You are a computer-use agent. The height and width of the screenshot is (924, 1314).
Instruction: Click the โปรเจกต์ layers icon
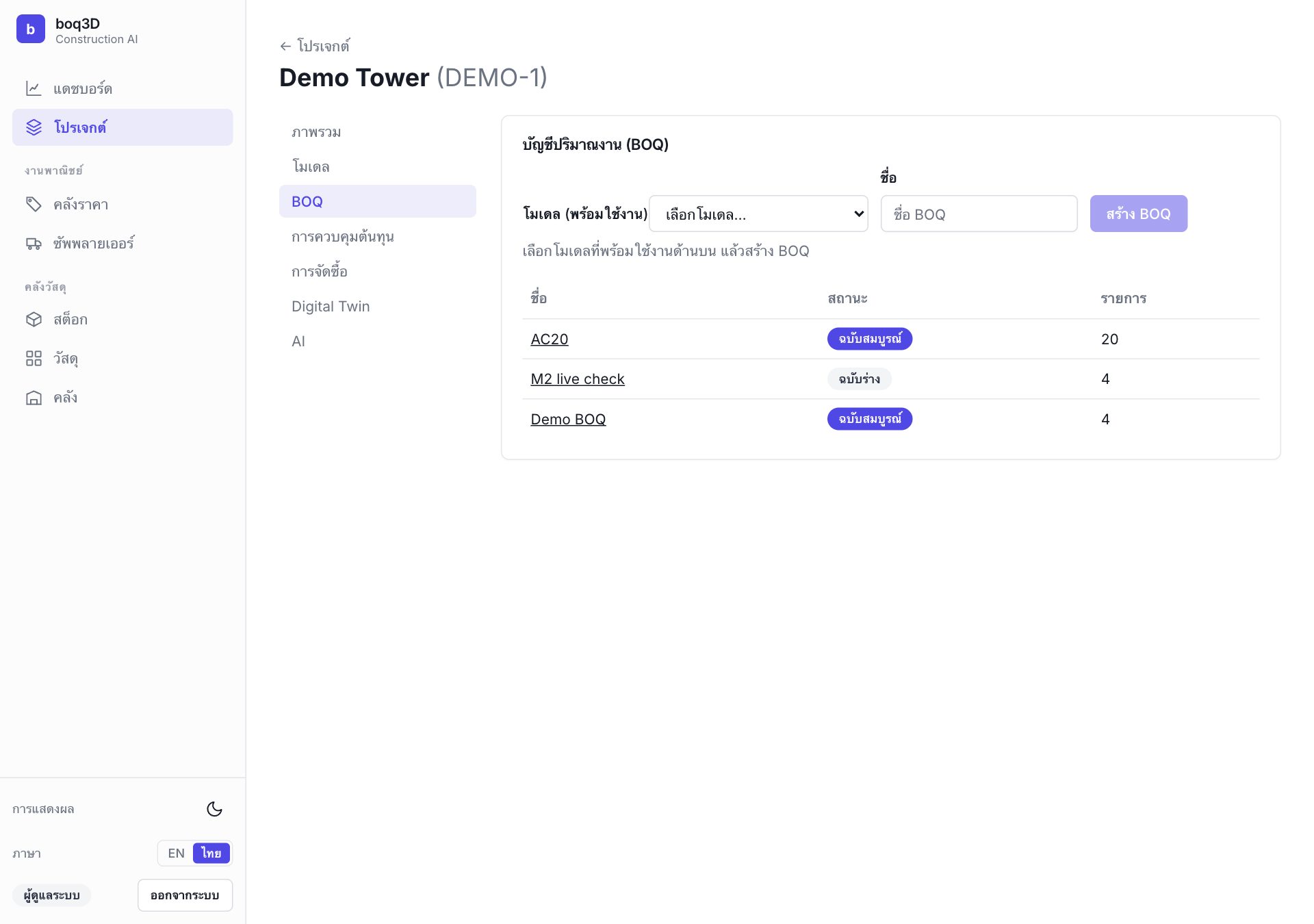pos(34,127)
